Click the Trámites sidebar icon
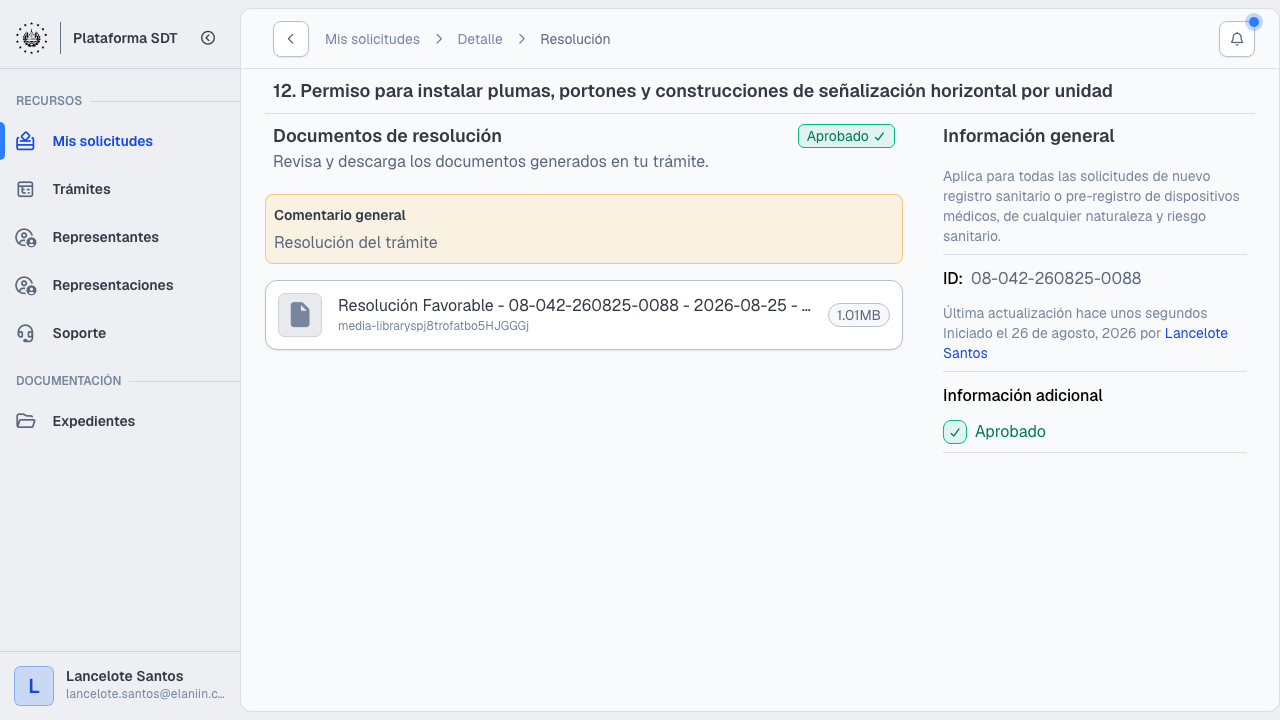 pos(26,189)
